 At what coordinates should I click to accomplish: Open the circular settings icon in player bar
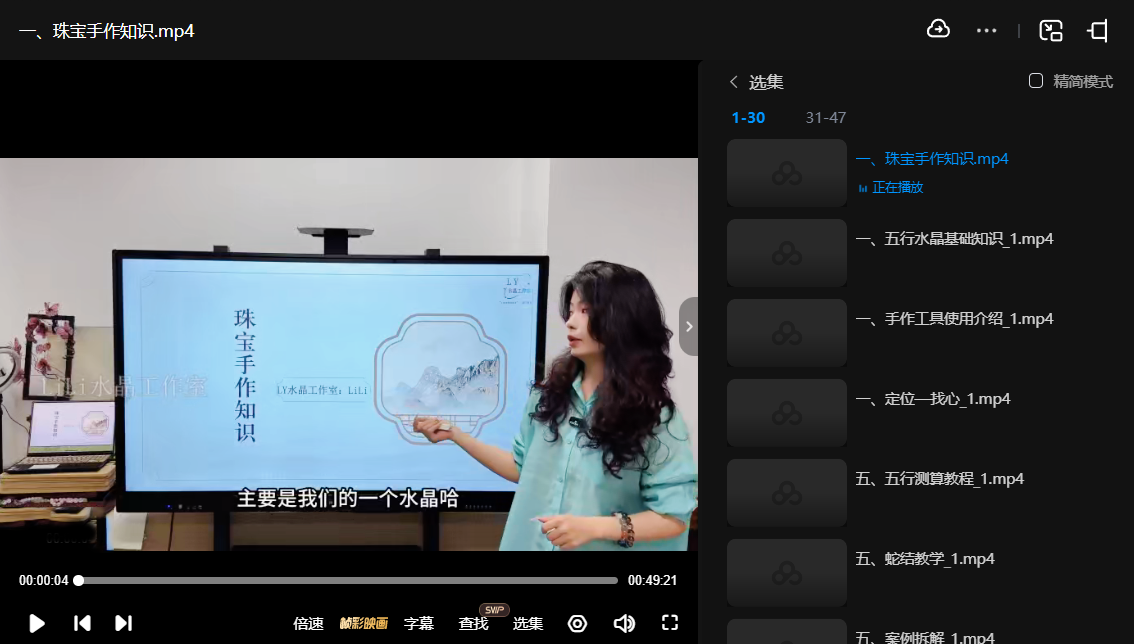(x=577, y=623)
